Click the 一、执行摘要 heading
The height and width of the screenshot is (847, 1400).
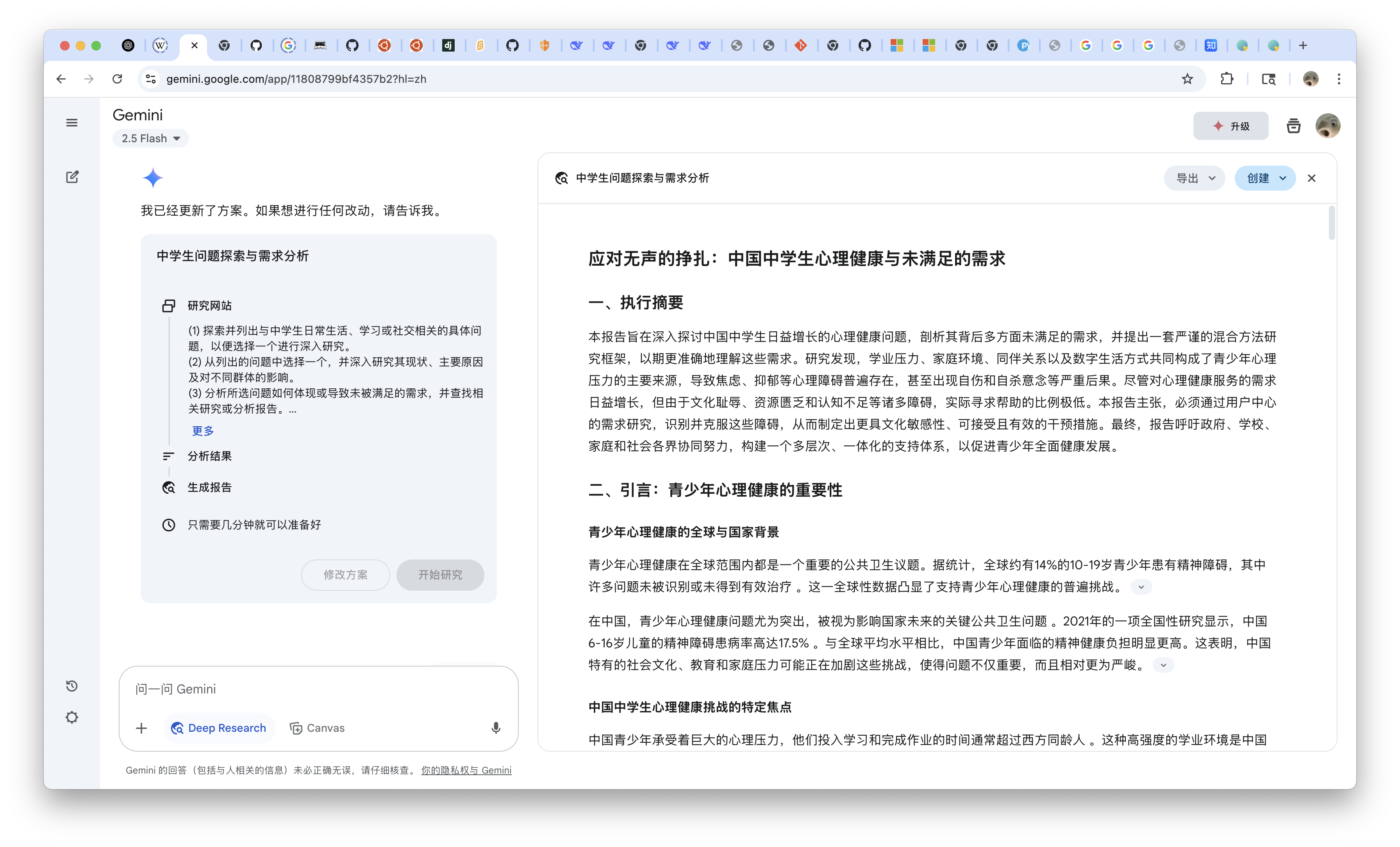point(636,303)
